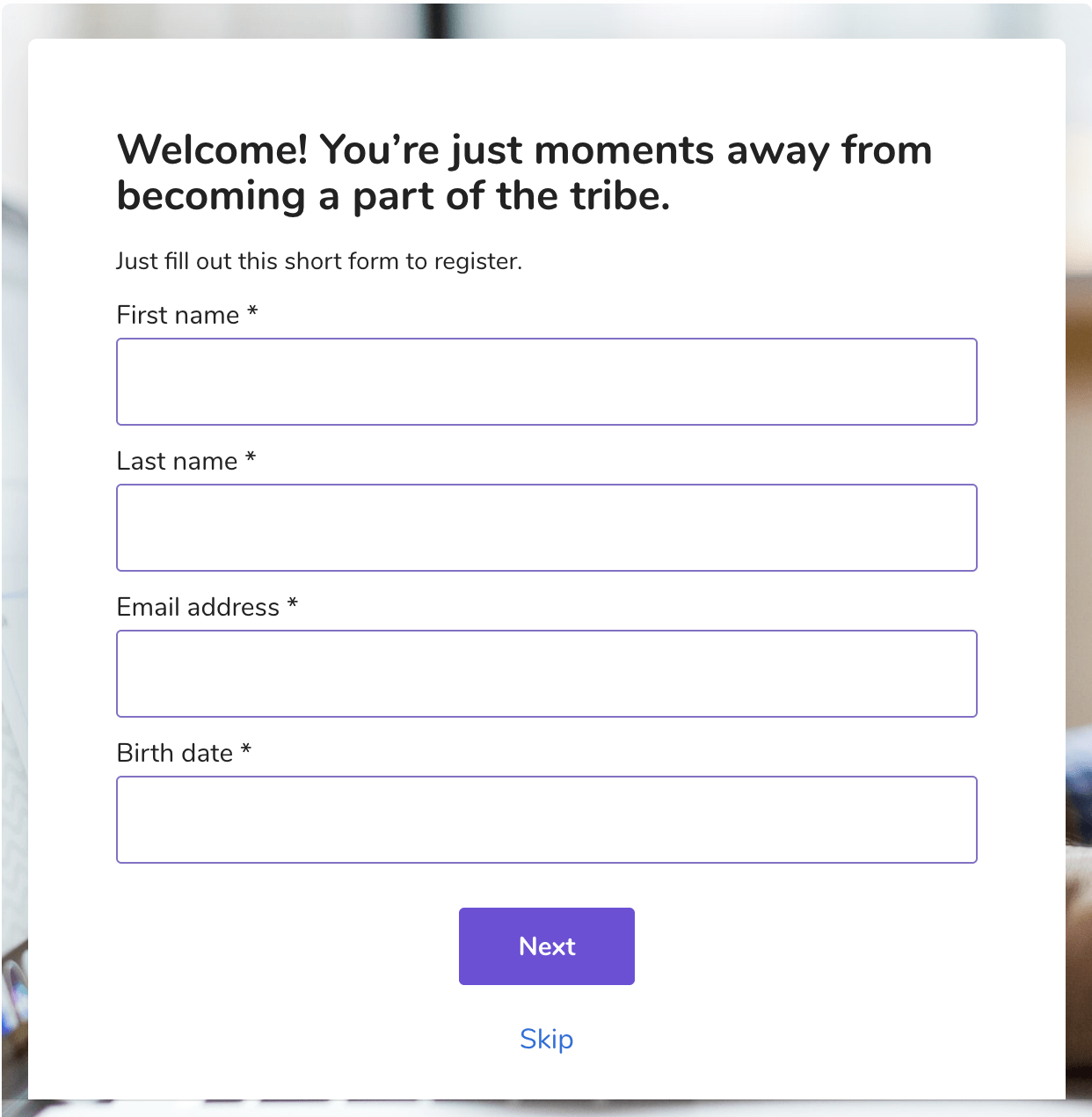
Task: Activate Next to proceed with registration
Action: pos(546,945)
